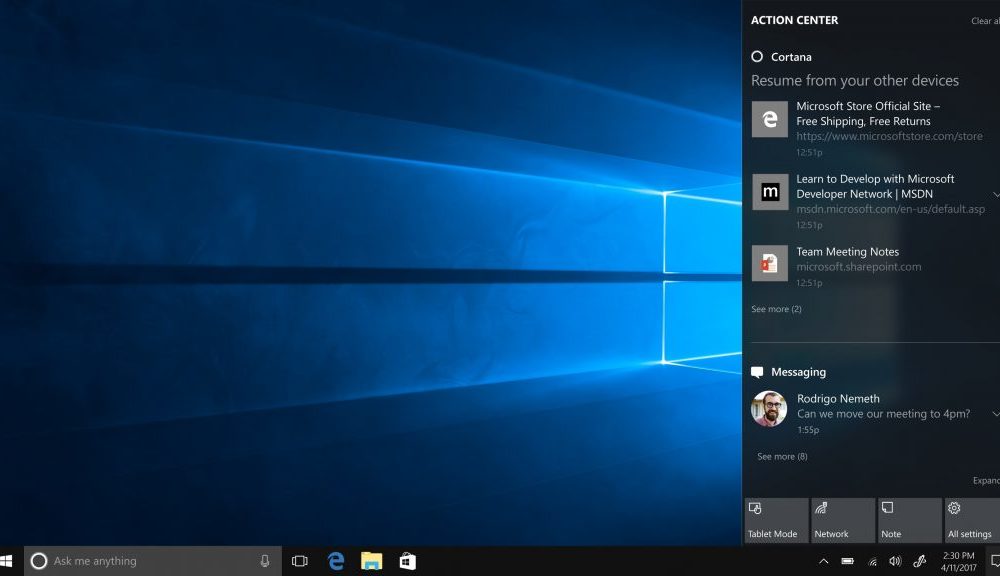Show hidden system tray icons
This screenshot has height=576, width=1000.
[x=823, y=561]
